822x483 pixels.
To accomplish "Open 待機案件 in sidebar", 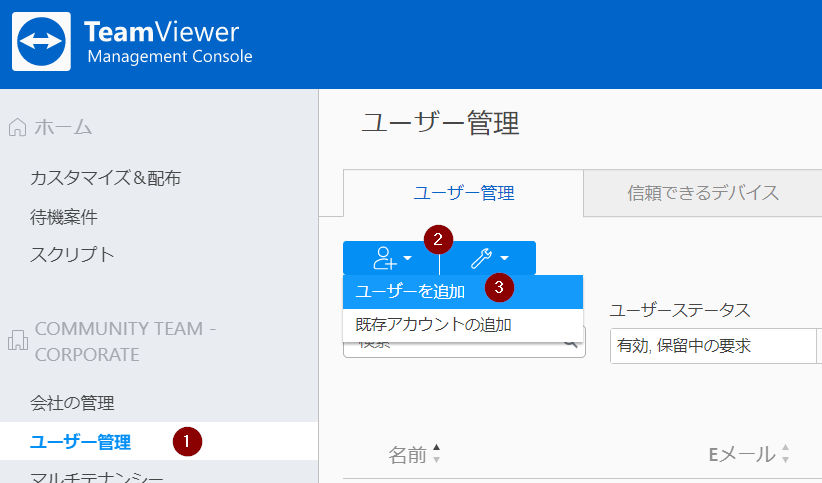I will 64,217.
